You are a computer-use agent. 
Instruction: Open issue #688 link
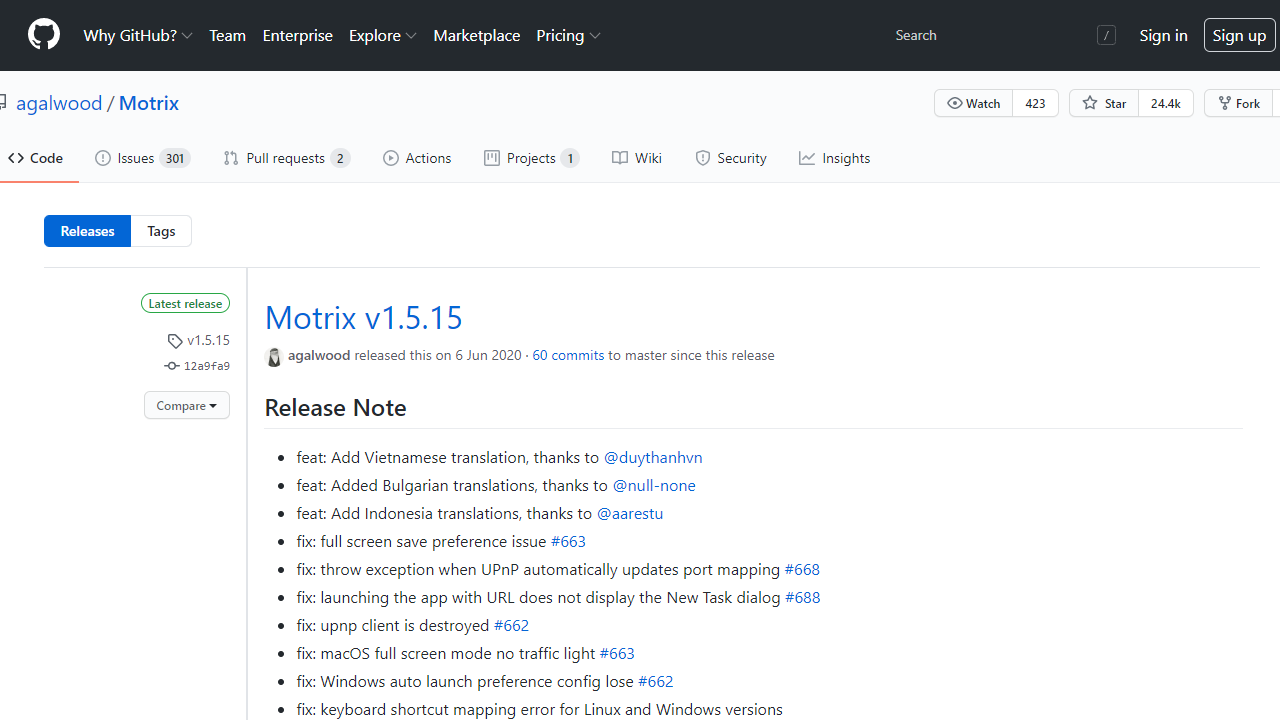click(802, 597)
